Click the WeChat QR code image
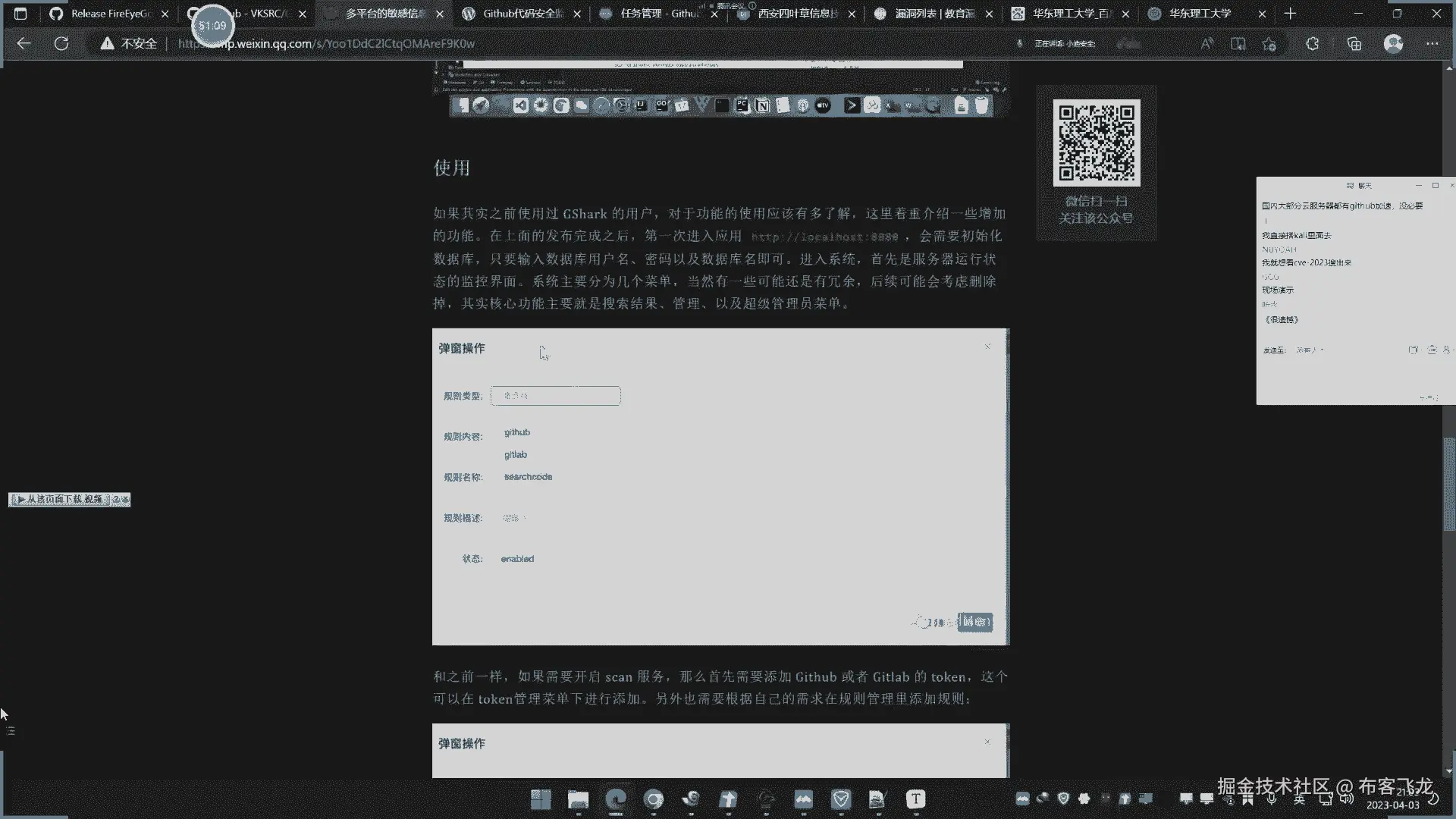Viewport: 1456px width, 819px height. click(x=1097, y=143)
